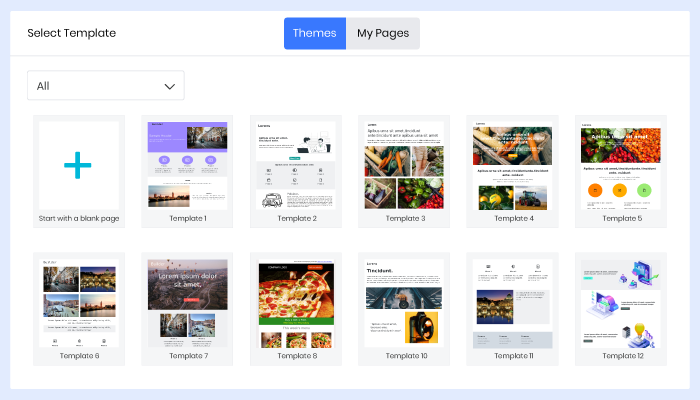Click the dropdown chevron arrow
Screen dimensions: 700x400
[170, 86]
